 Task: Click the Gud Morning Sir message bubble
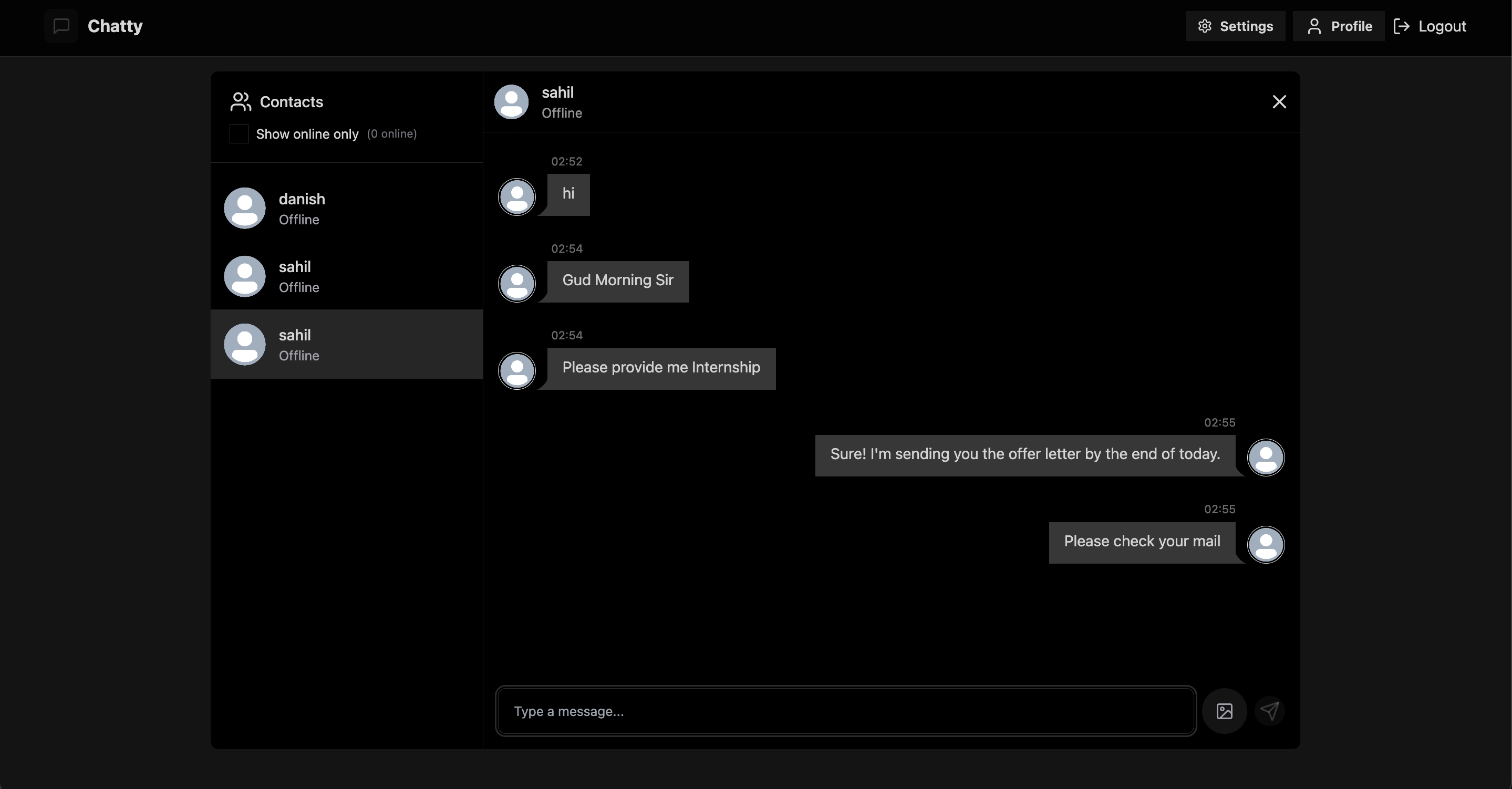[x=617, y=281]
